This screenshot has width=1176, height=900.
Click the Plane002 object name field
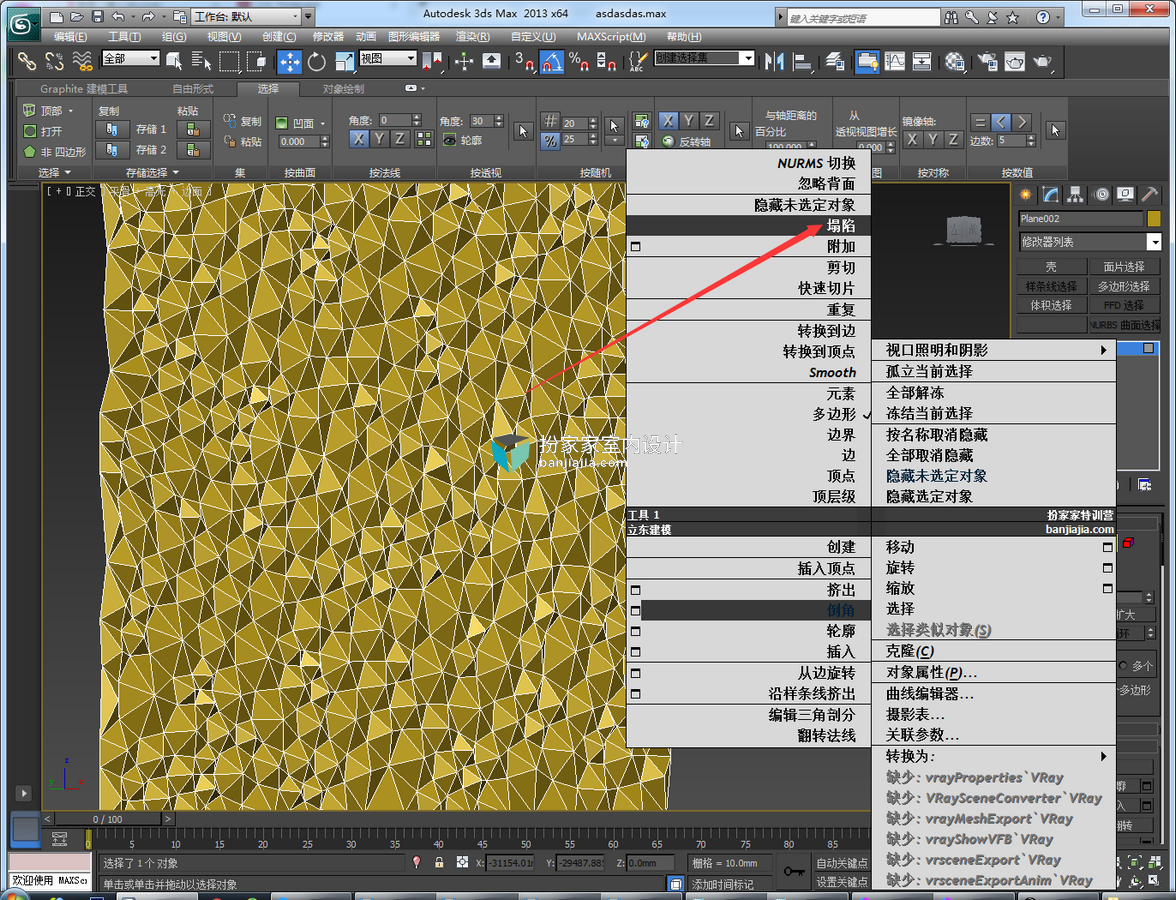pos(1081,218)
